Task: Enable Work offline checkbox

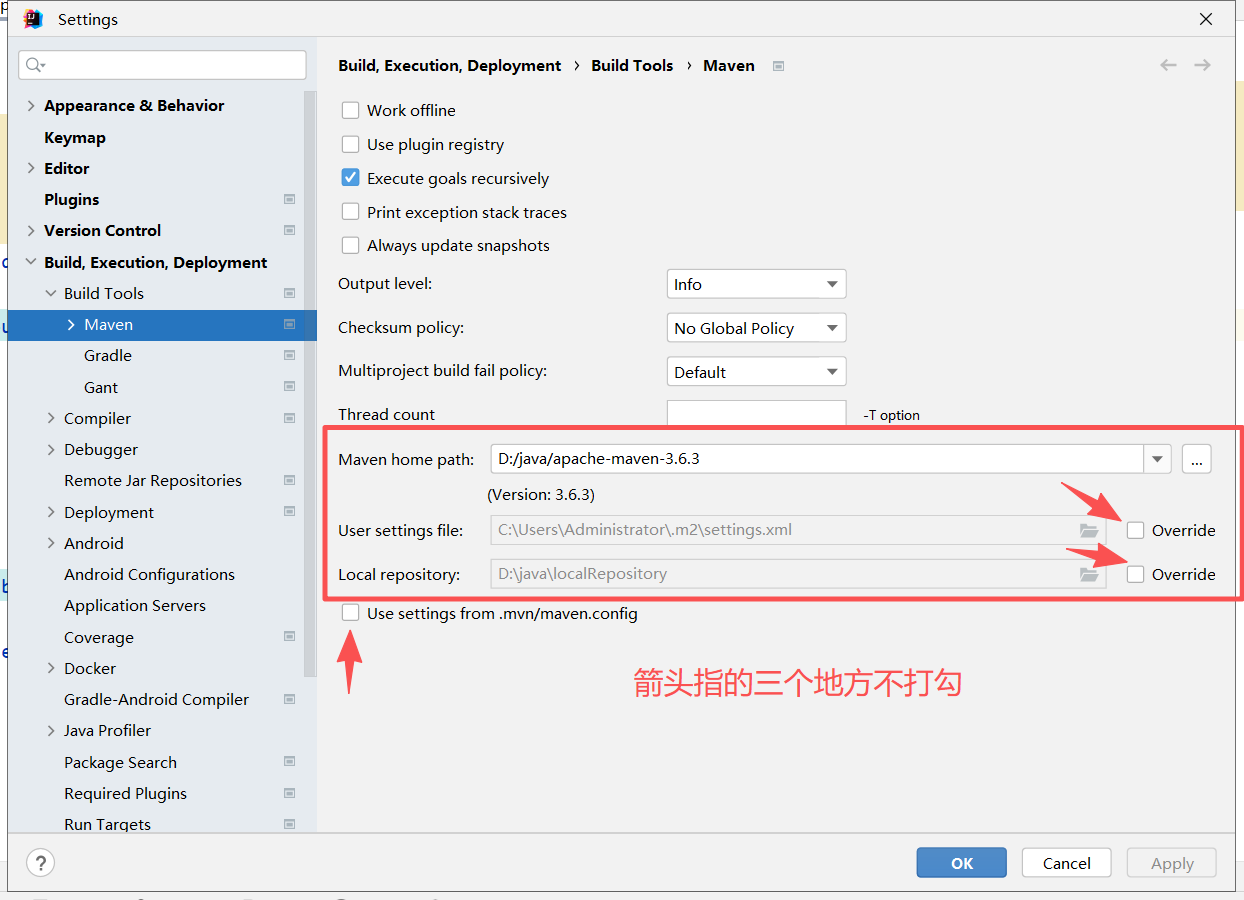Action: click(x=350, y=110)
